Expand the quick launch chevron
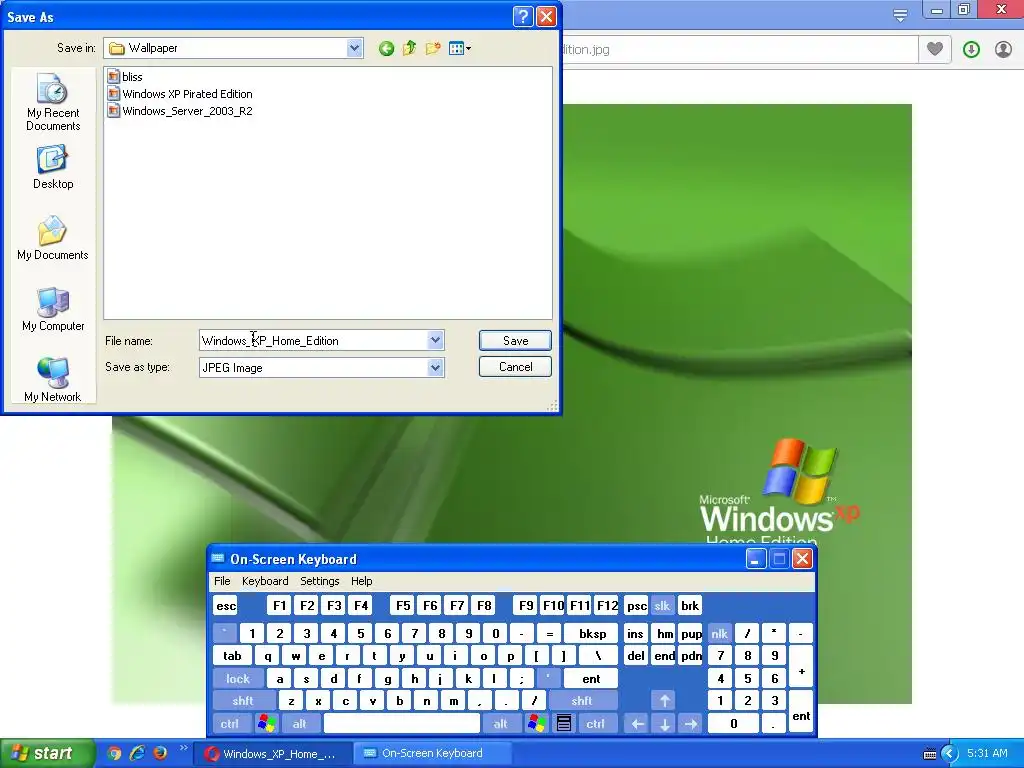Screen dimensions: 1024x768 pos(184,748)
